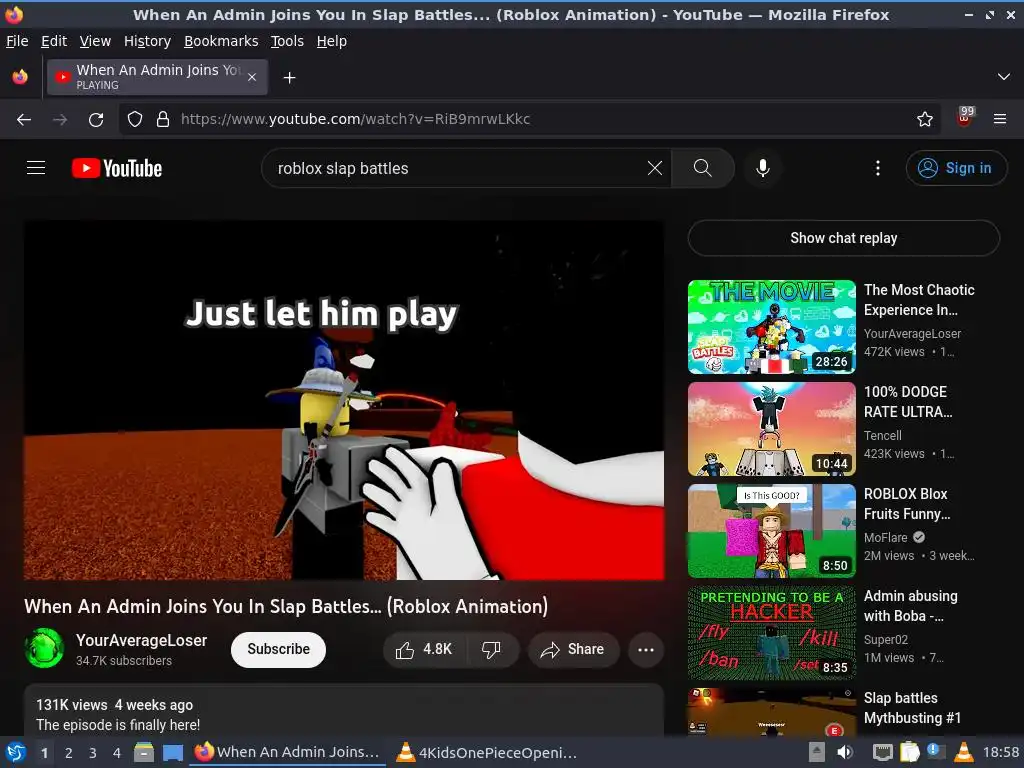Switch to VLC 4KidsOnePieceOpeni taskbar item

488,752
